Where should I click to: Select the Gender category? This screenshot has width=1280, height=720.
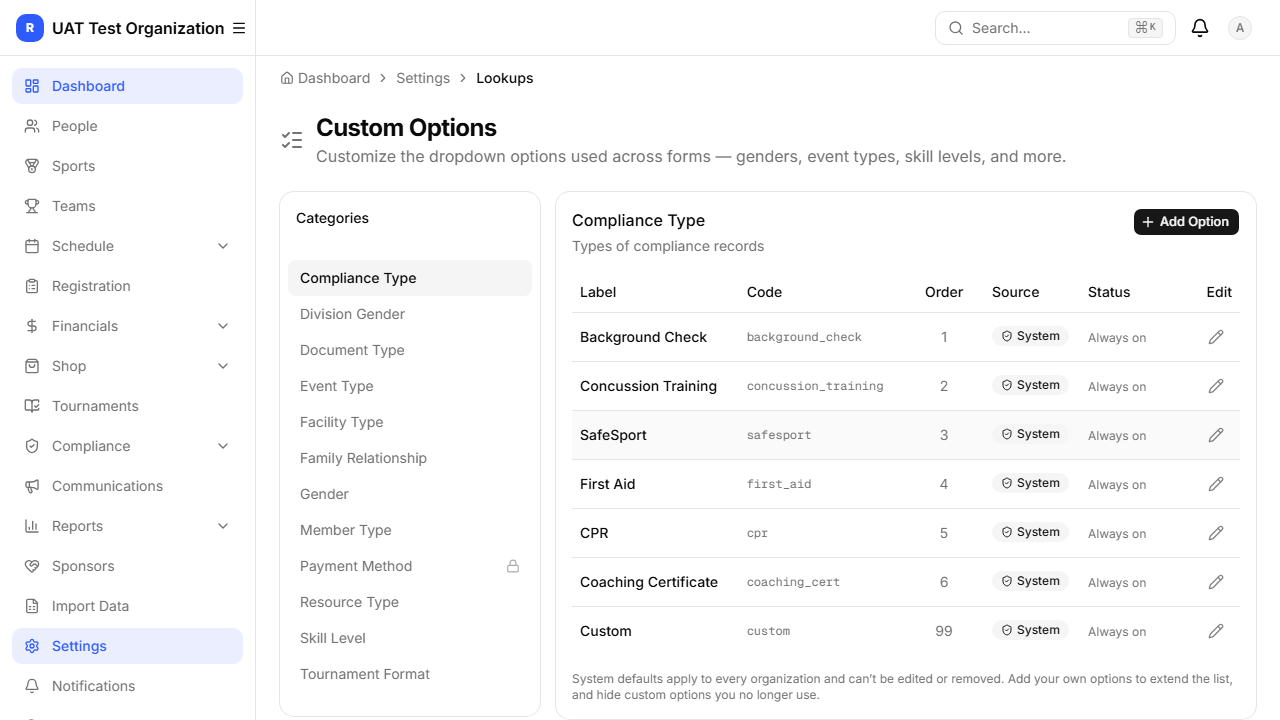tap(410, 494)
